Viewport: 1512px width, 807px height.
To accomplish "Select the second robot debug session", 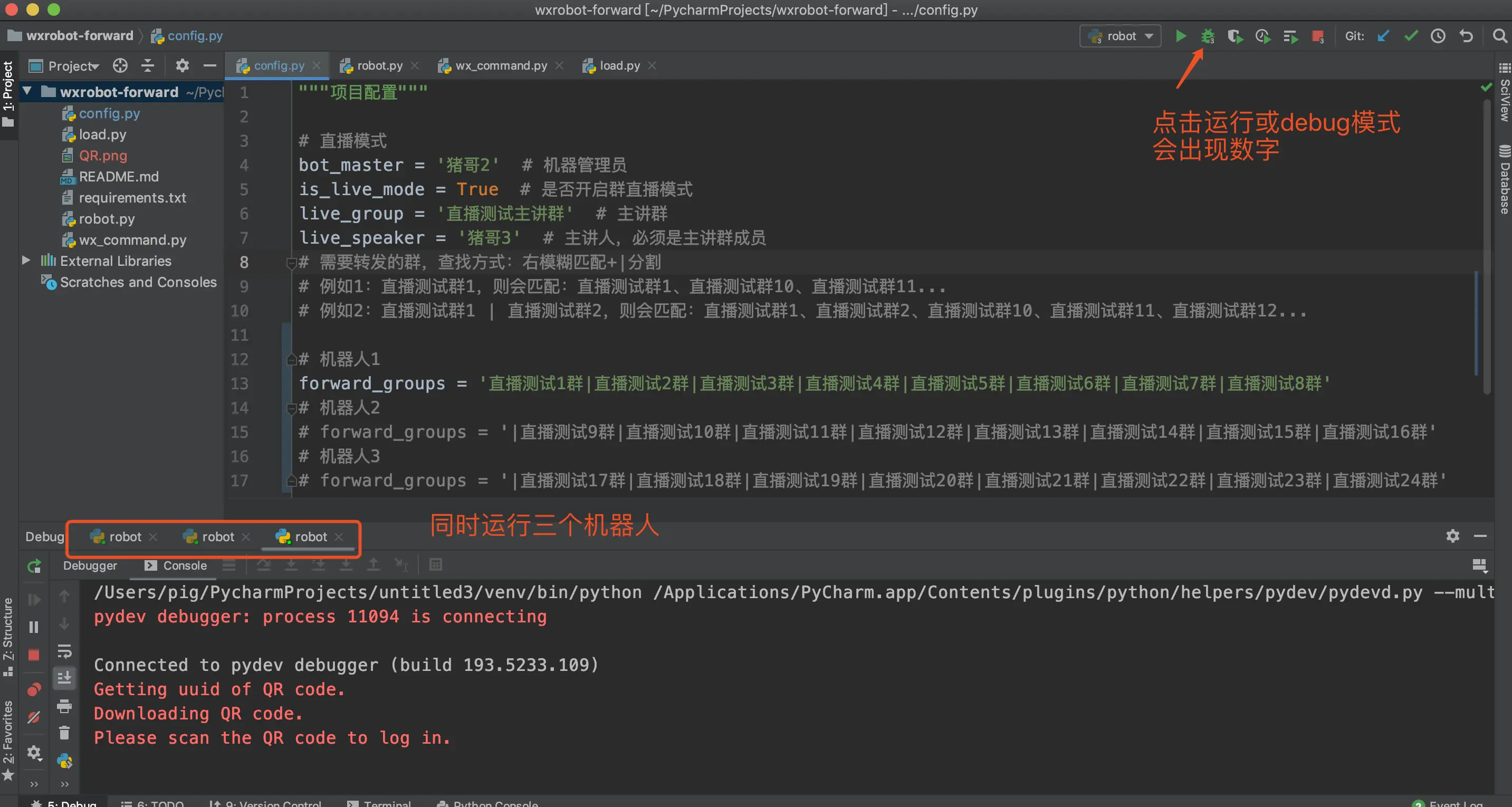I will click(x=215, y=537).
